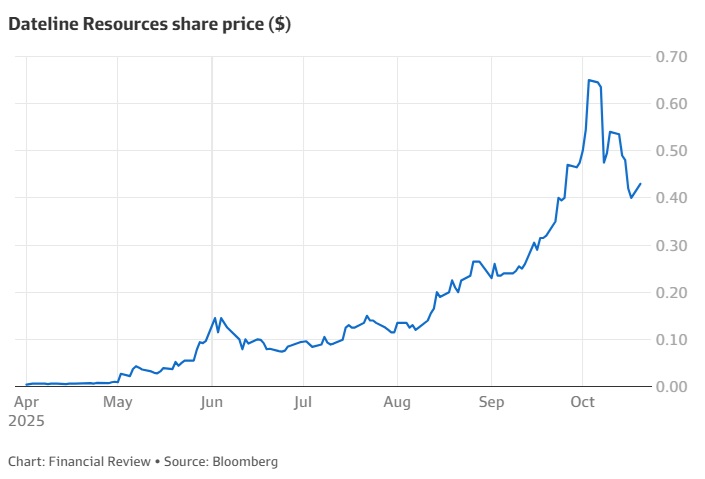705x479 pixels.
Task: Click the October peak of the price line
Action: [x=590, y=80]
